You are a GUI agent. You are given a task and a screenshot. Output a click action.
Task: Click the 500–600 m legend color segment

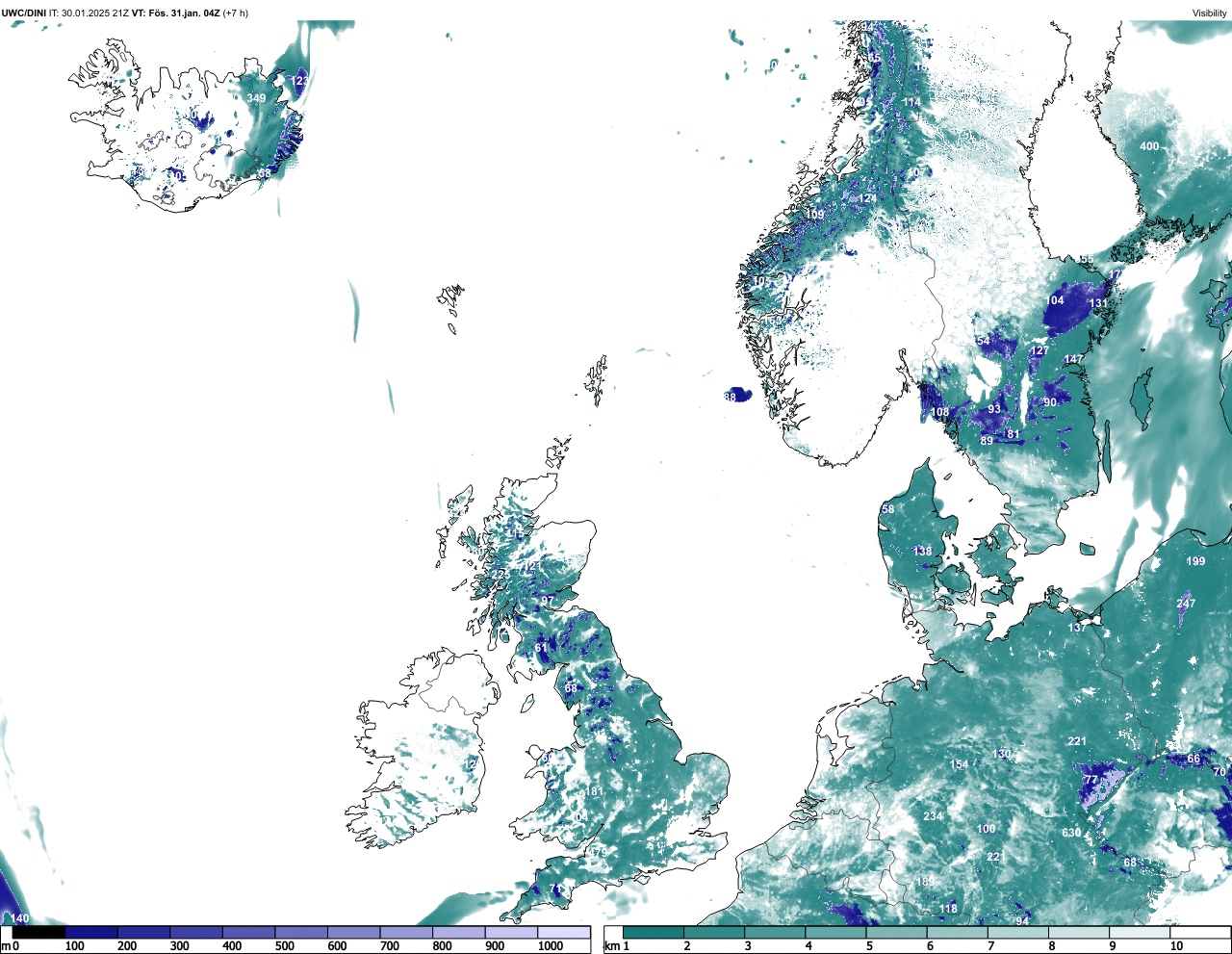click(301, 932)
